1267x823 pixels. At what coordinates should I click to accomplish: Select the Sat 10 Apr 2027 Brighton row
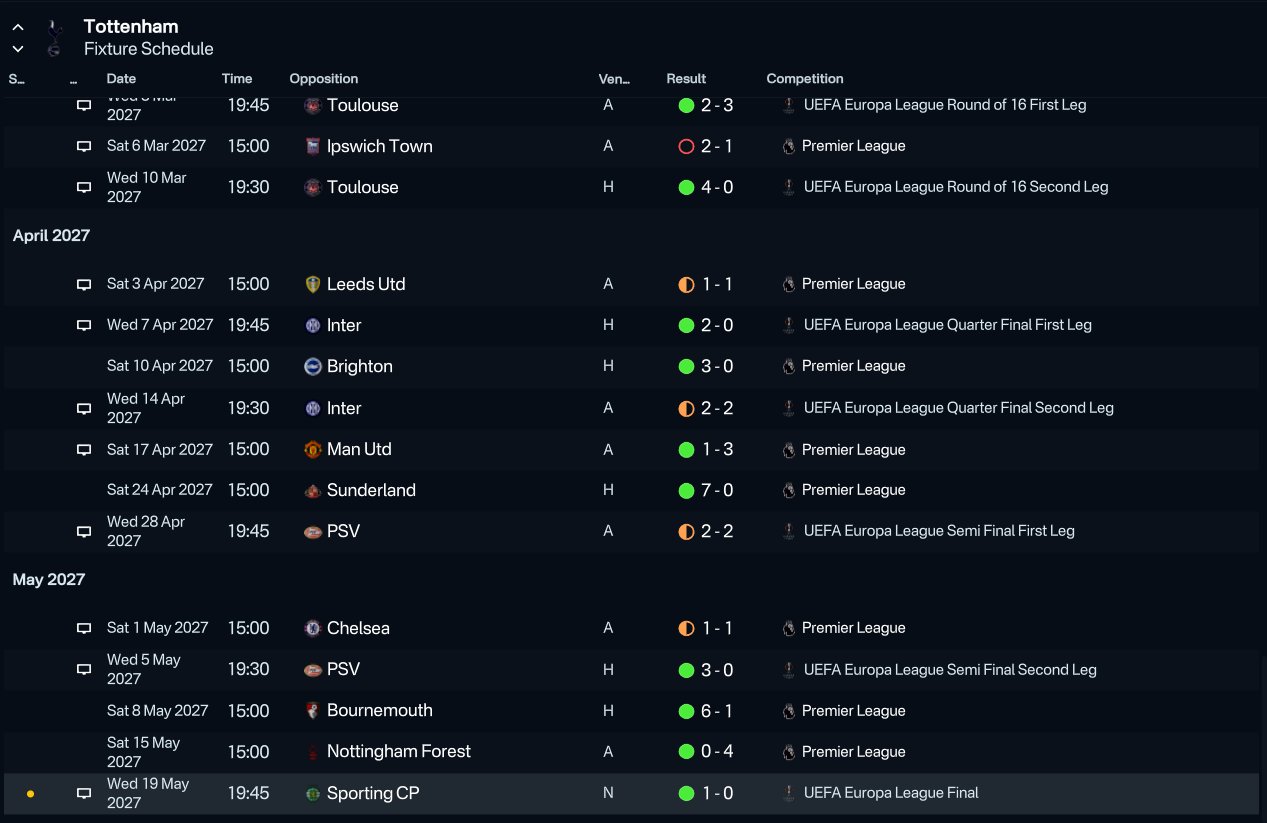[x=631, y=366]
